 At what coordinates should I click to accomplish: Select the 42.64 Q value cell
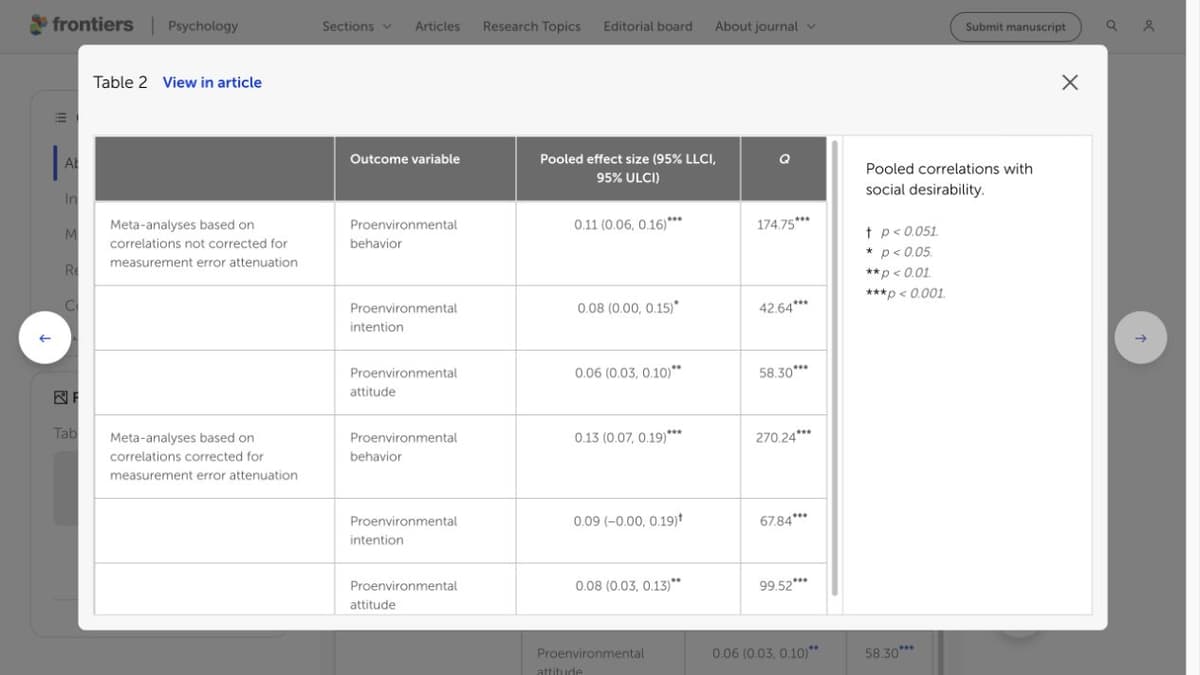784,317
